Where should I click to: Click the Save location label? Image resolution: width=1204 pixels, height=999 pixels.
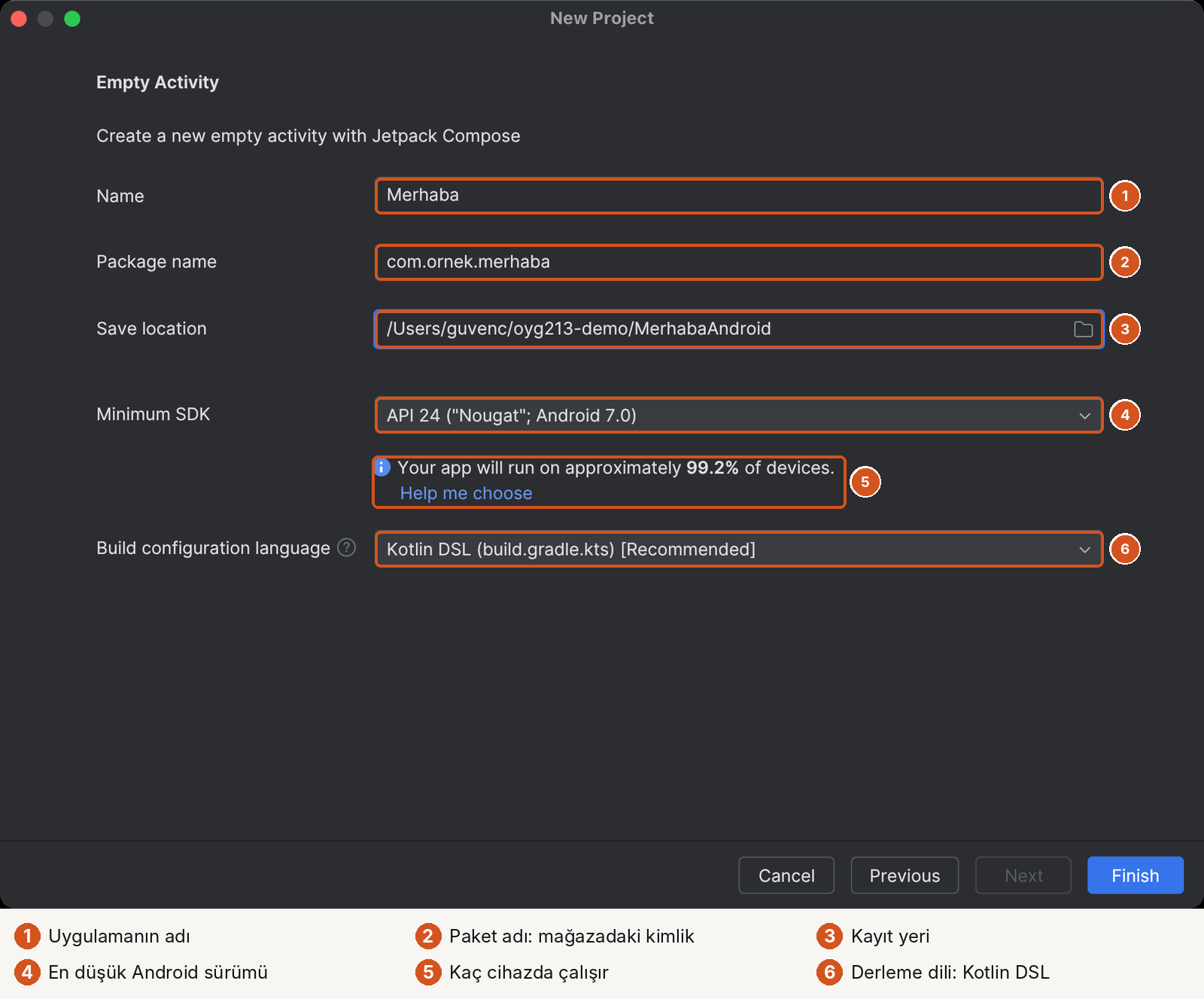(x=151, y=328)
